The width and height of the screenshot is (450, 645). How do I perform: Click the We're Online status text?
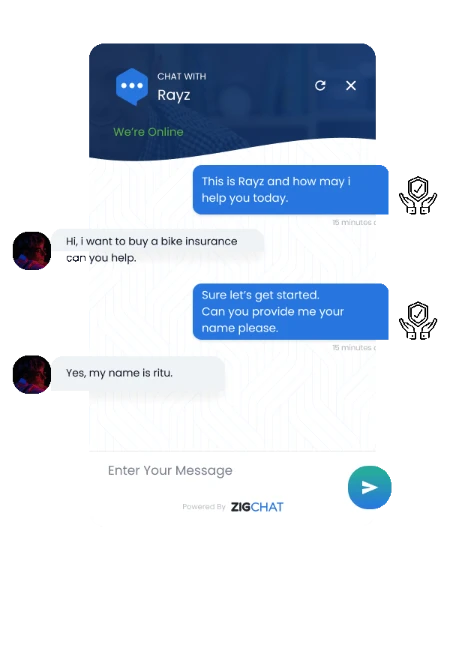point(148,132)
